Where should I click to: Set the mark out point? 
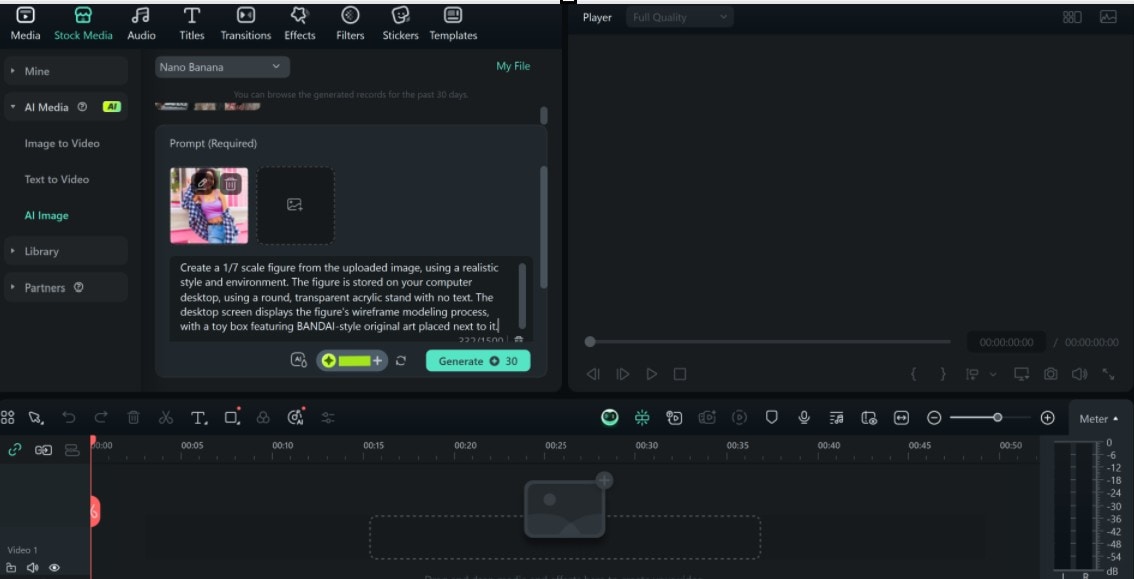click(942, 374)
